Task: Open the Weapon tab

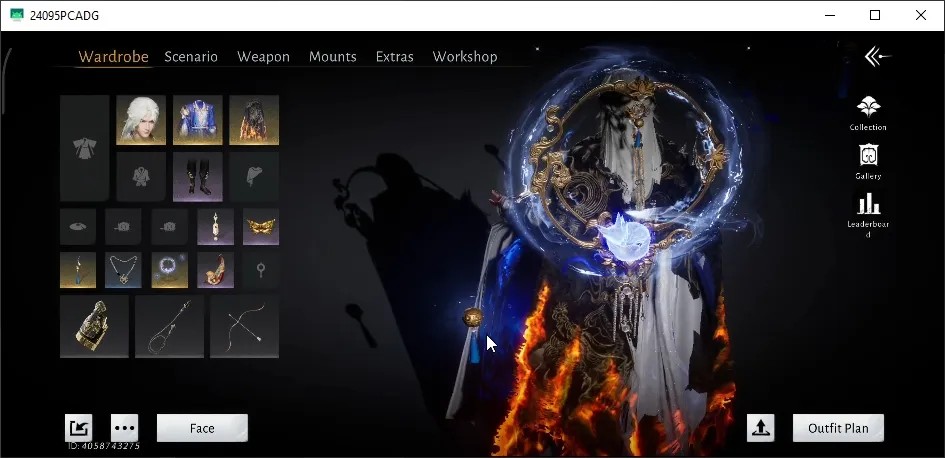Action: click(x=263, y=57)
